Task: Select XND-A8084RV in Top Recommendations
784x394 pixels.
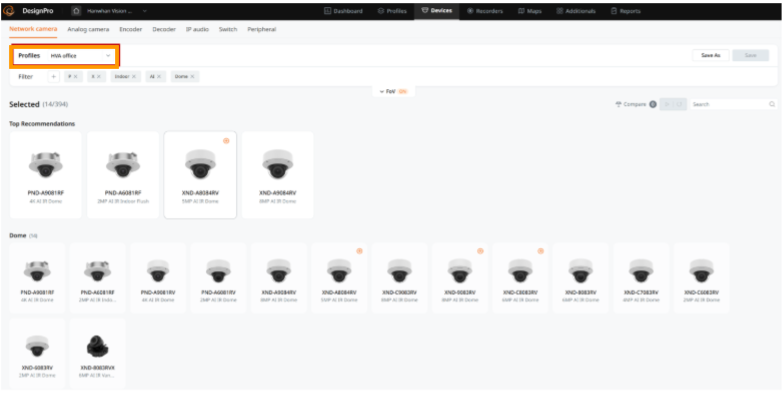Action: (x=200, y=175)
